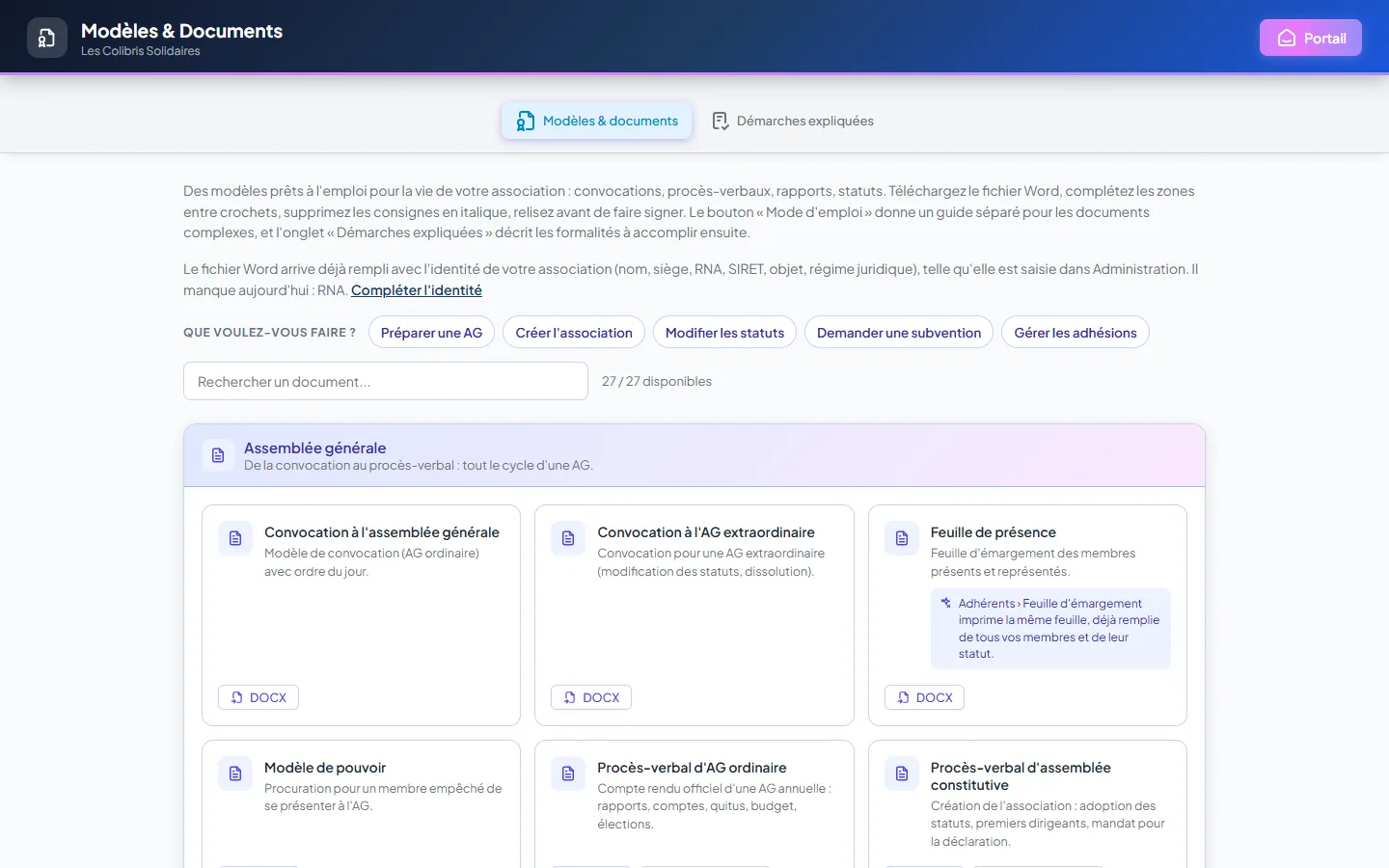Switch to the Modèles & documents tab

(597, 121)
